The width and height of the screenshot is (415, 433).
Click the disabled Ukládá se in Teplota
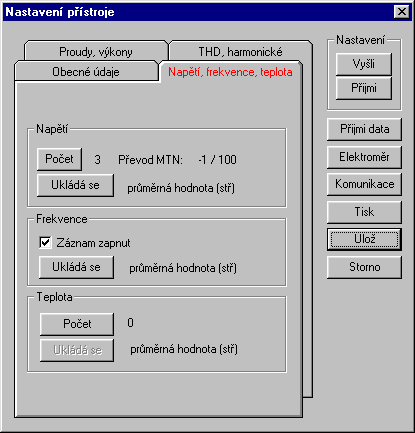(77, 350)
